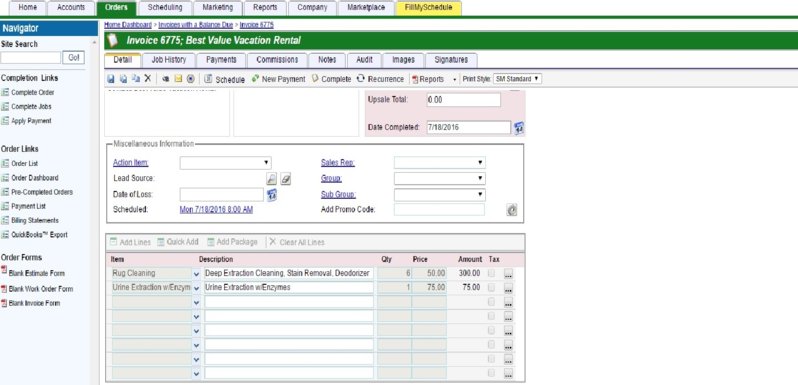This screenshot has height=385, width=798.
Task: Go to Home Dashboard breadcrumb
Action: pyautogui.click(x=128, y=24)
